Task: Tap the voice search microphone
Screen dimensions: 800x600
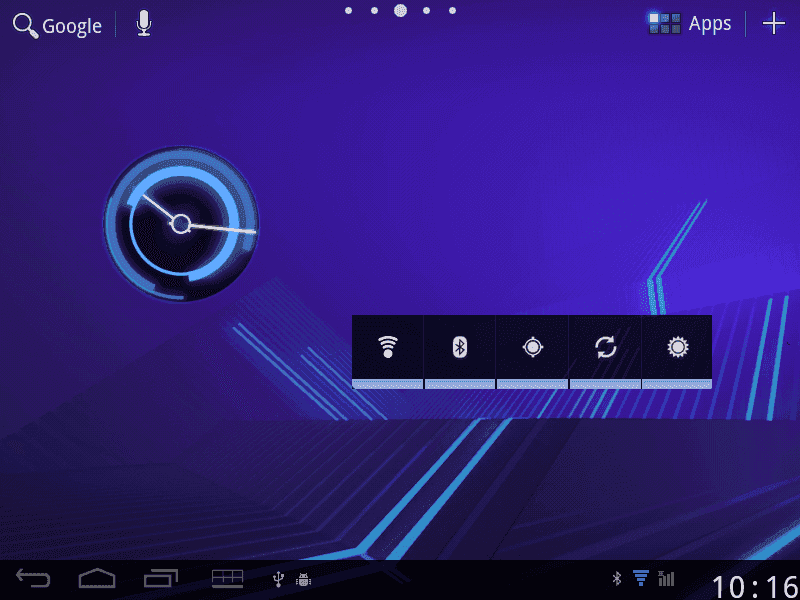Action: pos(144,24)
